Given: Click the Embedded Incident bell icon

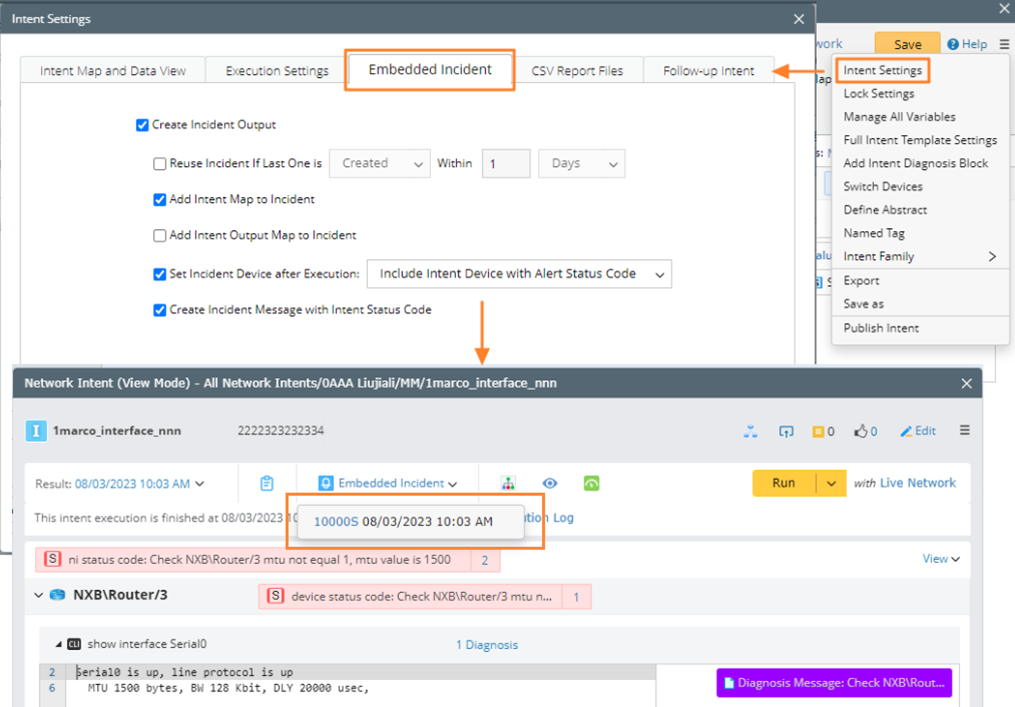Looking at the screenshot, I should pyautogui.click(x=326, y=483).
